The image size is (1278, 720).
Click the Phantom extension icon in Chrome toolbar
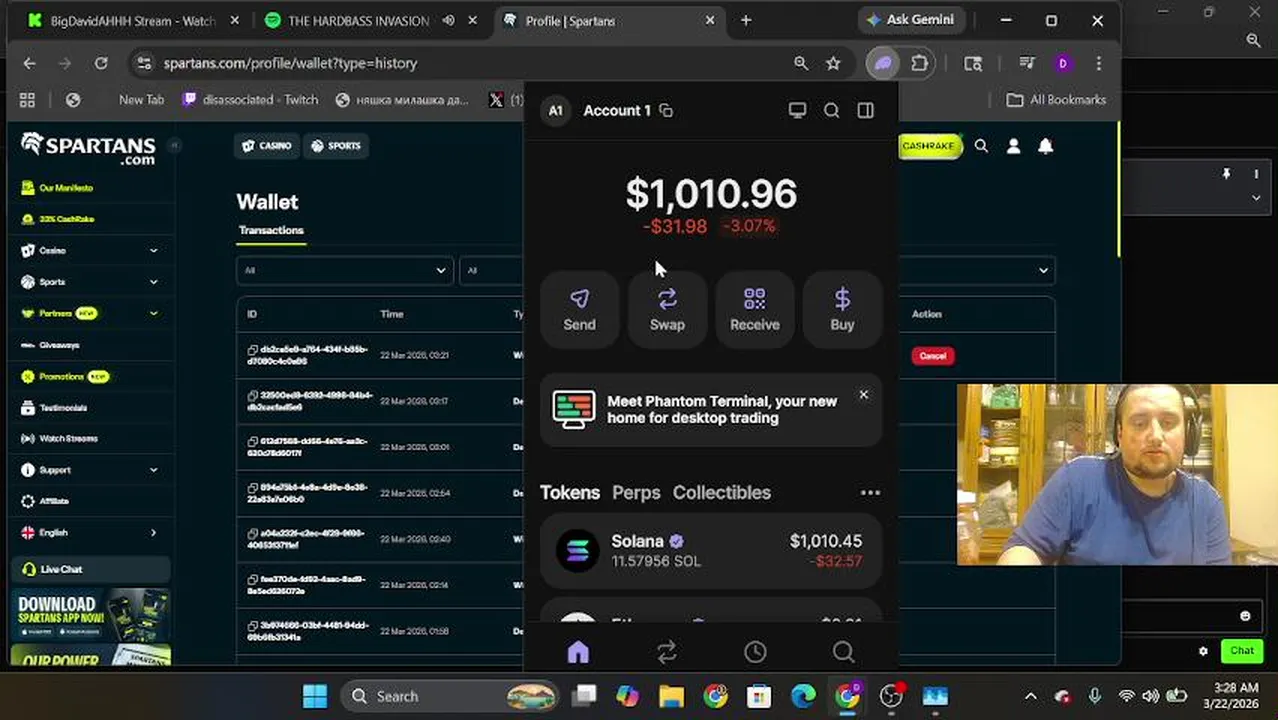click(x=883, y=63)
